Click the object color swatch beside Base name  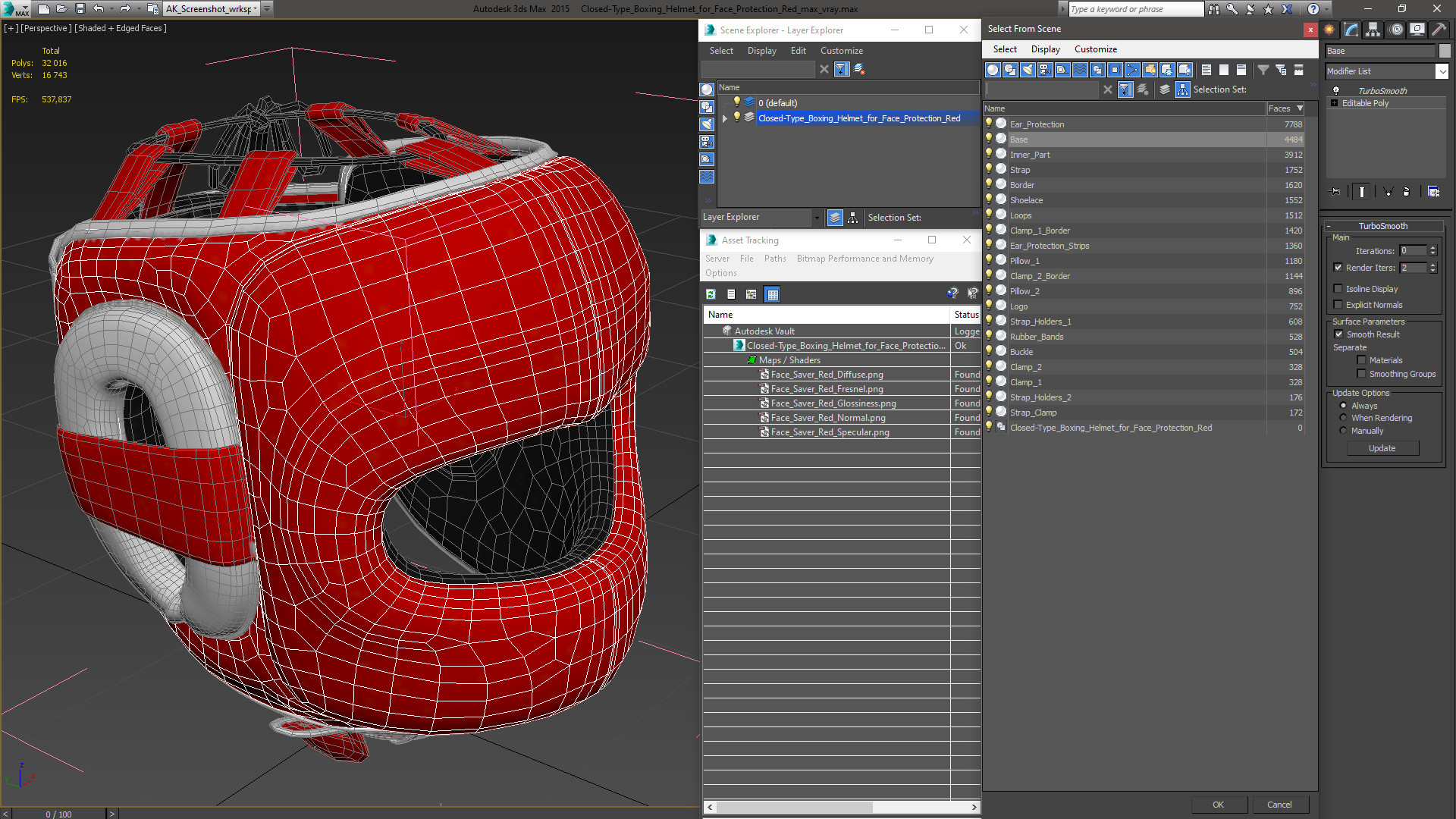[1445, 51]
